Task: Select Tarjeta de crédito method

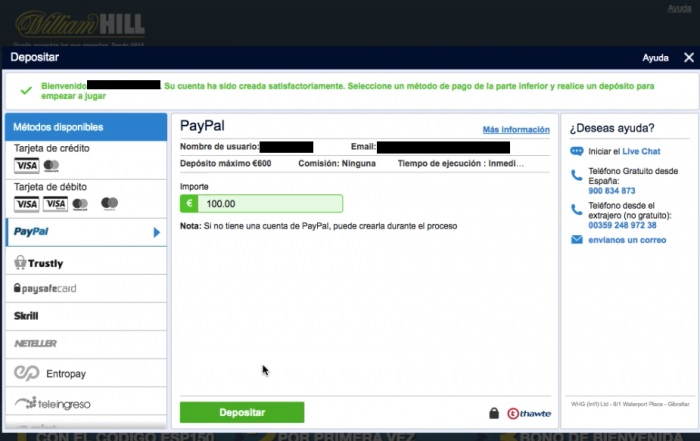Action: (86, 160)
